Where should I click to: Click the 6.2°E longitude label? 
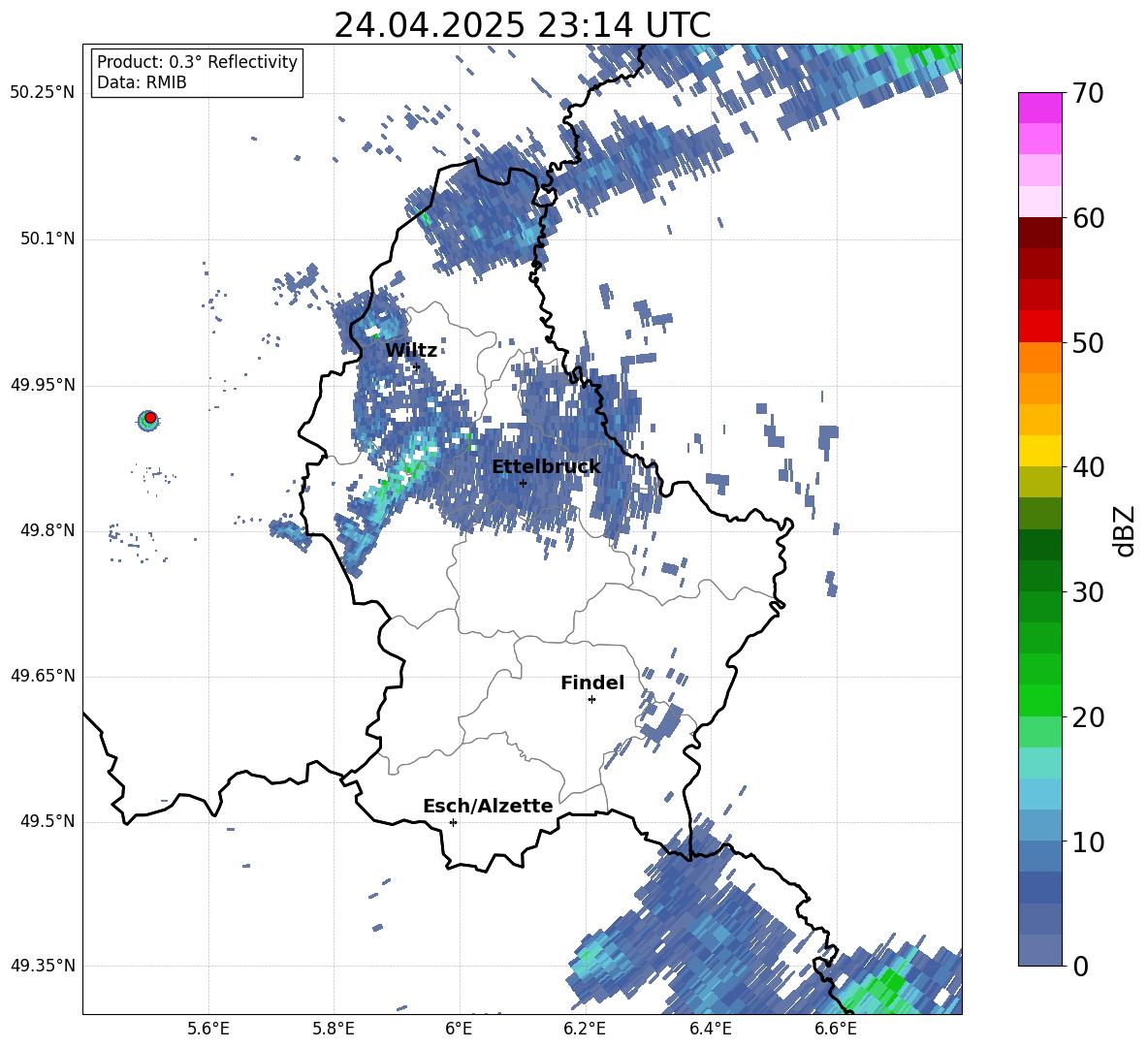pyautogui.click(x=585, y=1029)
